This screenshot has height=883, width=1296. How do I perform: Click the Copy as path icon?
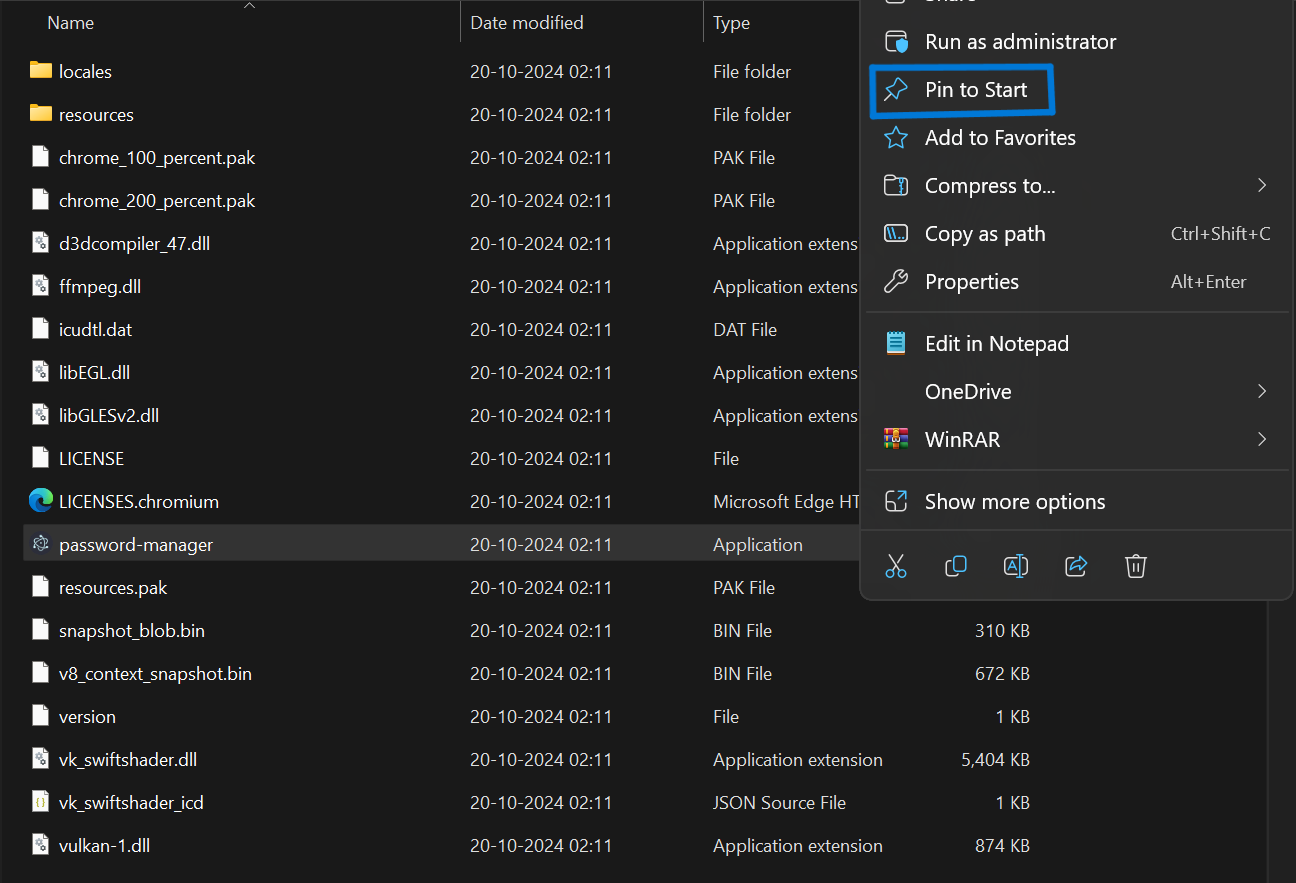896,234
